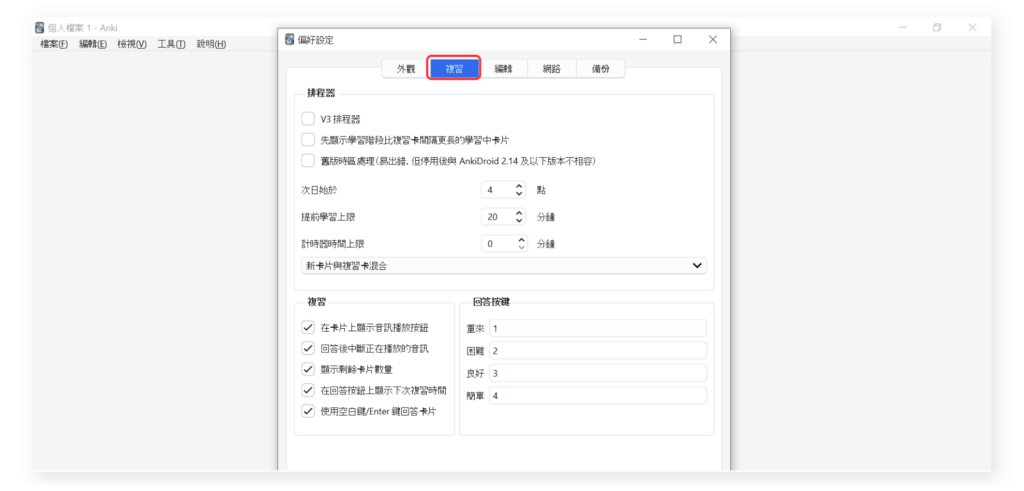Screen dimensions: 1024x491
Task: Go to the 網路 tab
Action: point(552,68)
